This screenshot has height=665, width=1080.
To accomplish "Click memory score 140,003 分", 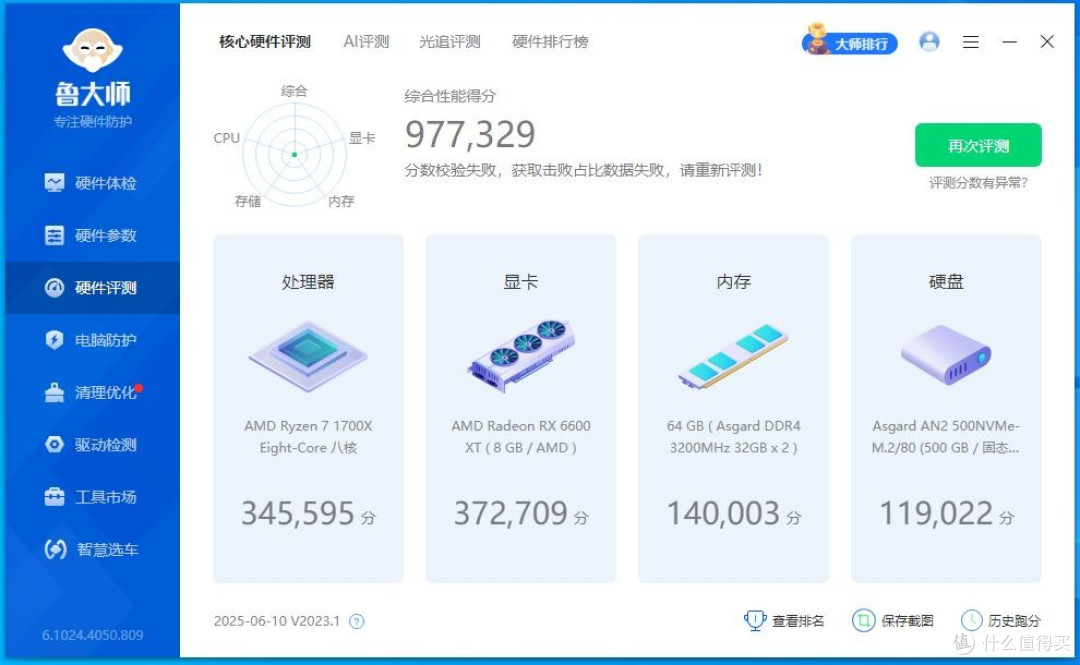I will pos(734,513).
